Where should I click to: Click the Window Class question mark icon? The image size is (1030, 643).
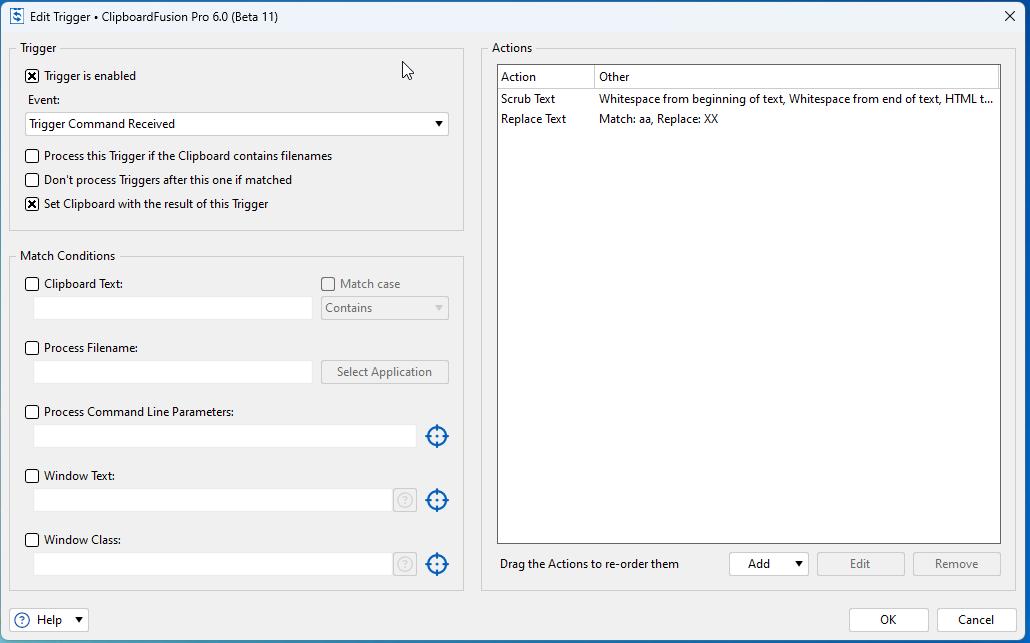click(405, 564)
